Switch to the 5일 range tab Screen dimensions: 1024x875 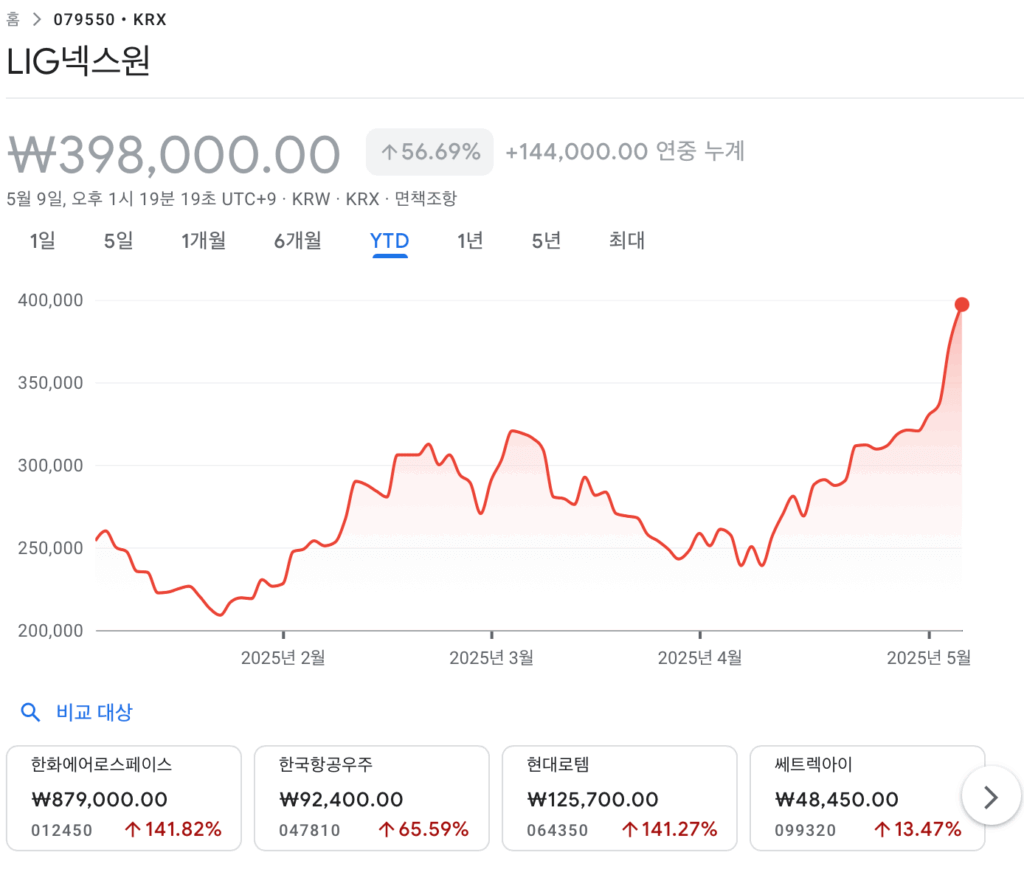(118, 240)
